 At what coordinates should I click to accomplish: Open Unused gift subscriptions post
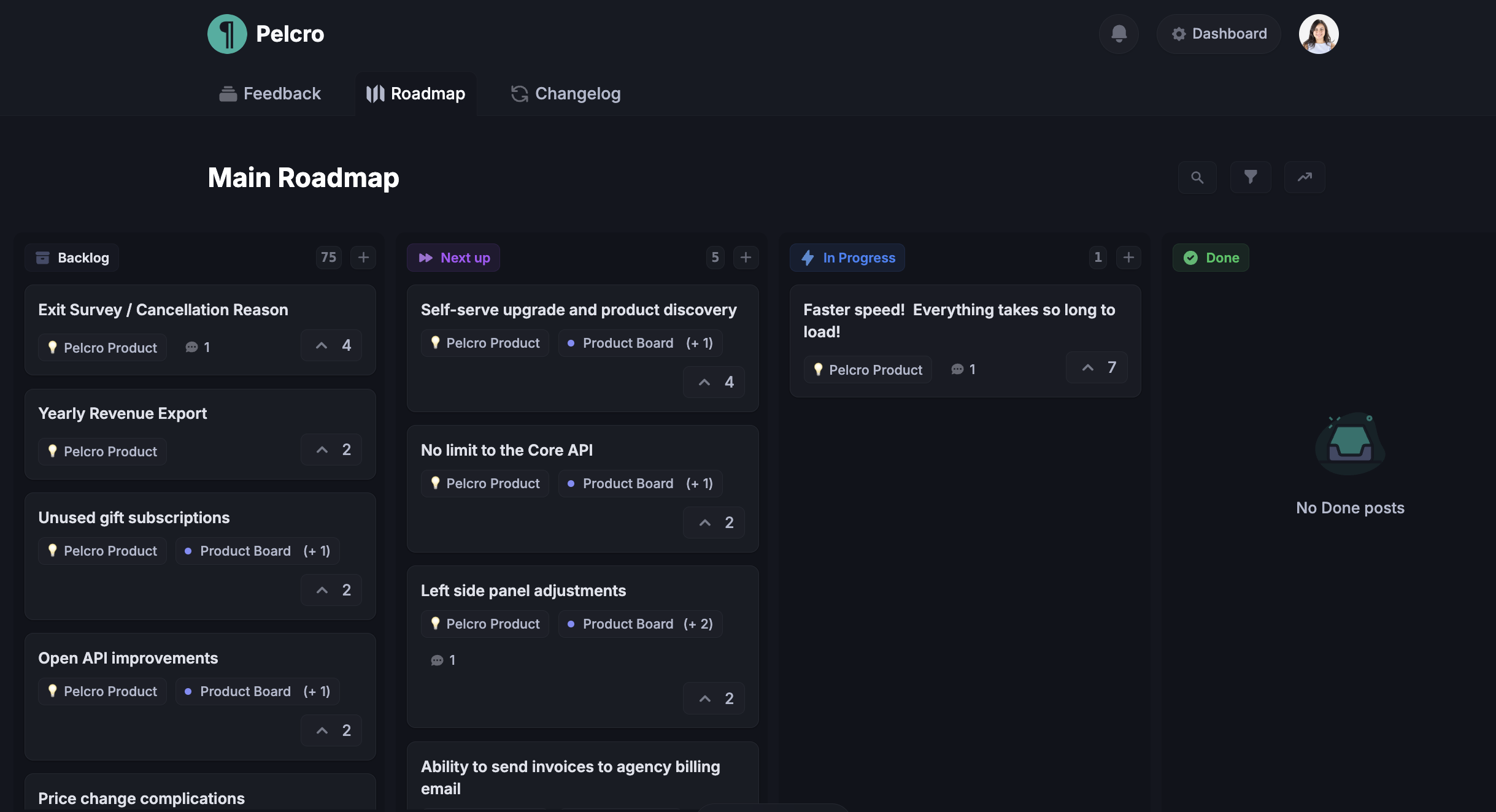coord(134,518)
